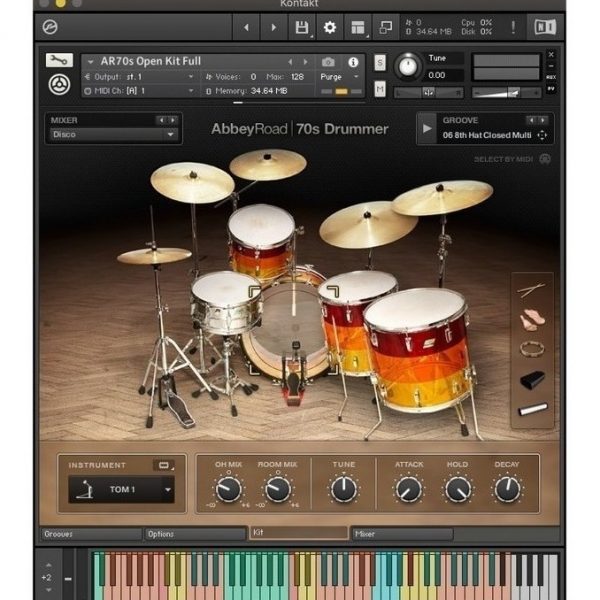Click the Max voices value 128
This screenshot has height=600, width=600.
pos(297,77)
